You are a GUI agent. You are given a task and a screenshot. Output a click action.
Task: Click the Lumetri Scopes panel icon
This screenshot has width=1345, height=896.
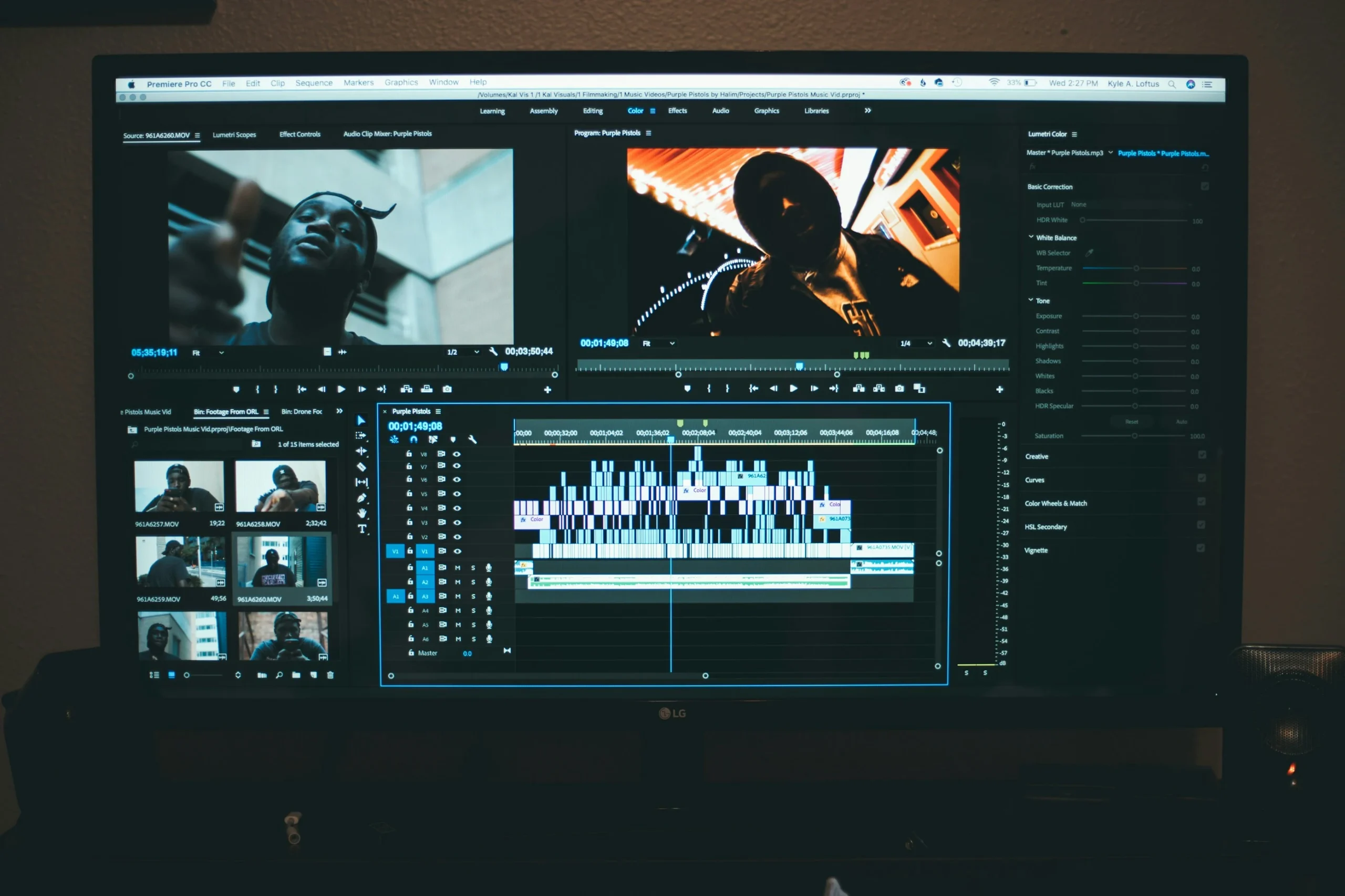[x=235, y=133]
